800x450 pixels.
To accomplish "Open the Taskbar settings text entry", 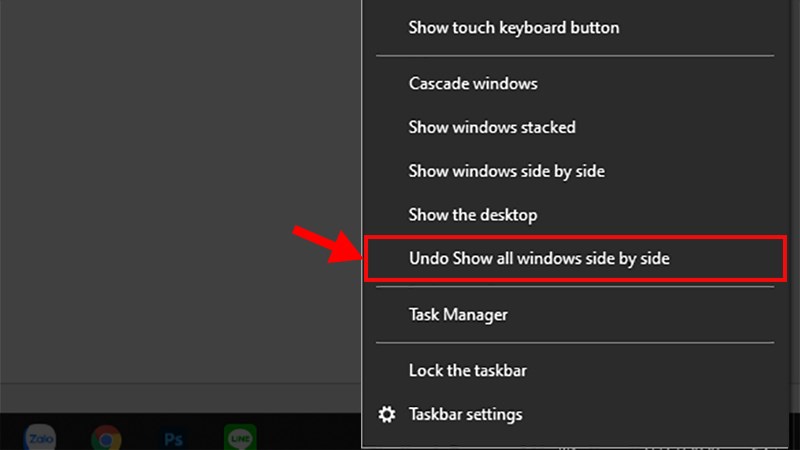I will click(465, 414).
